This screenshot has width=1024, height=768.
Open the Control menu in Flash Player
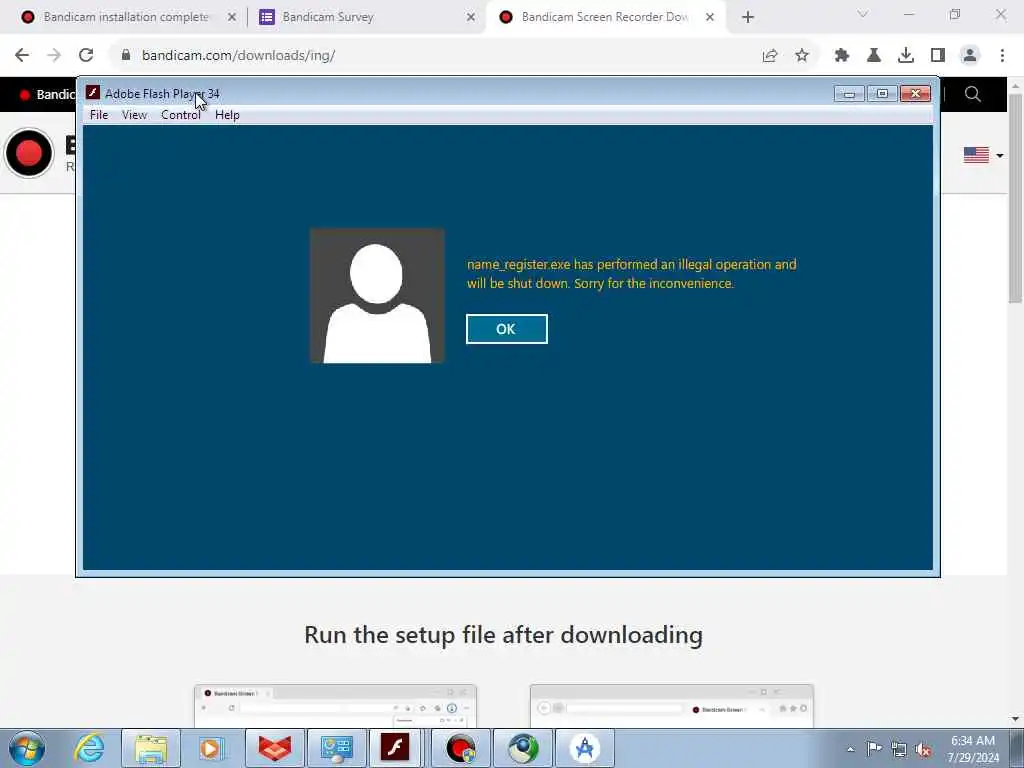181,115
